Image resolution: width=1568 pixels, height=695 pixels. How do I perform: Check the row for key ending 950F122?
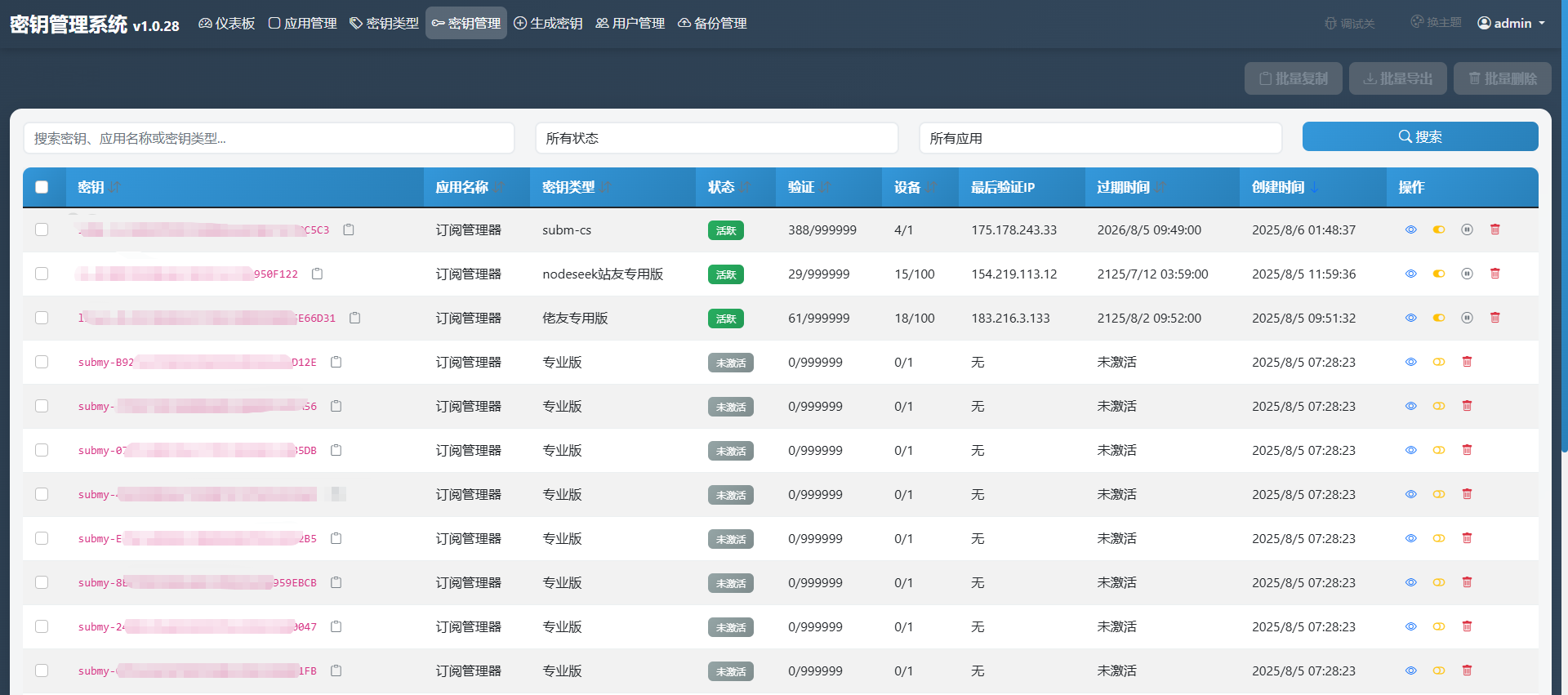[x=42, y=274]
